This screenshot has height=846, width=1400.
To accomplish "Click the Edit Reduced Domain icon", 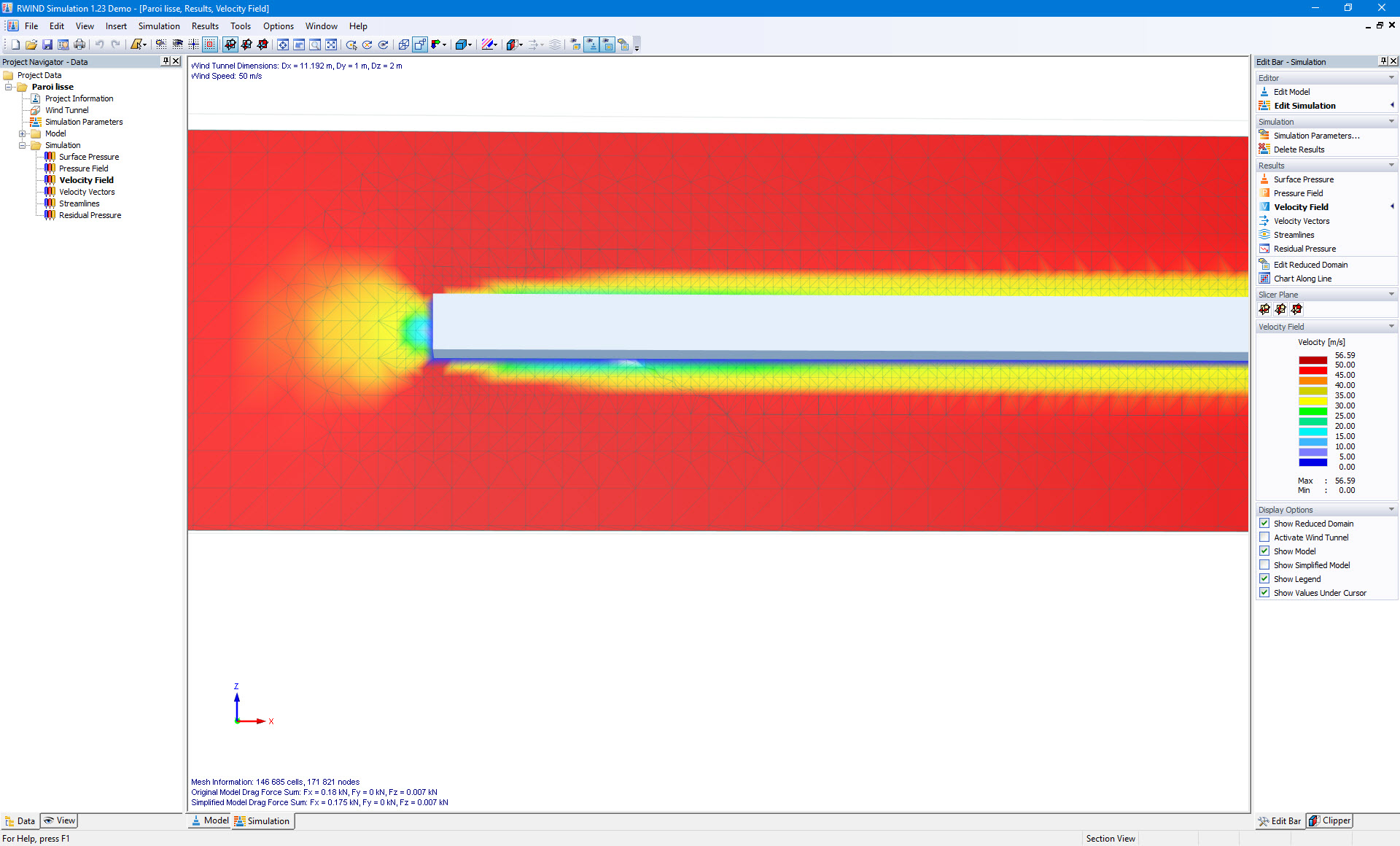I will 1265,264.
